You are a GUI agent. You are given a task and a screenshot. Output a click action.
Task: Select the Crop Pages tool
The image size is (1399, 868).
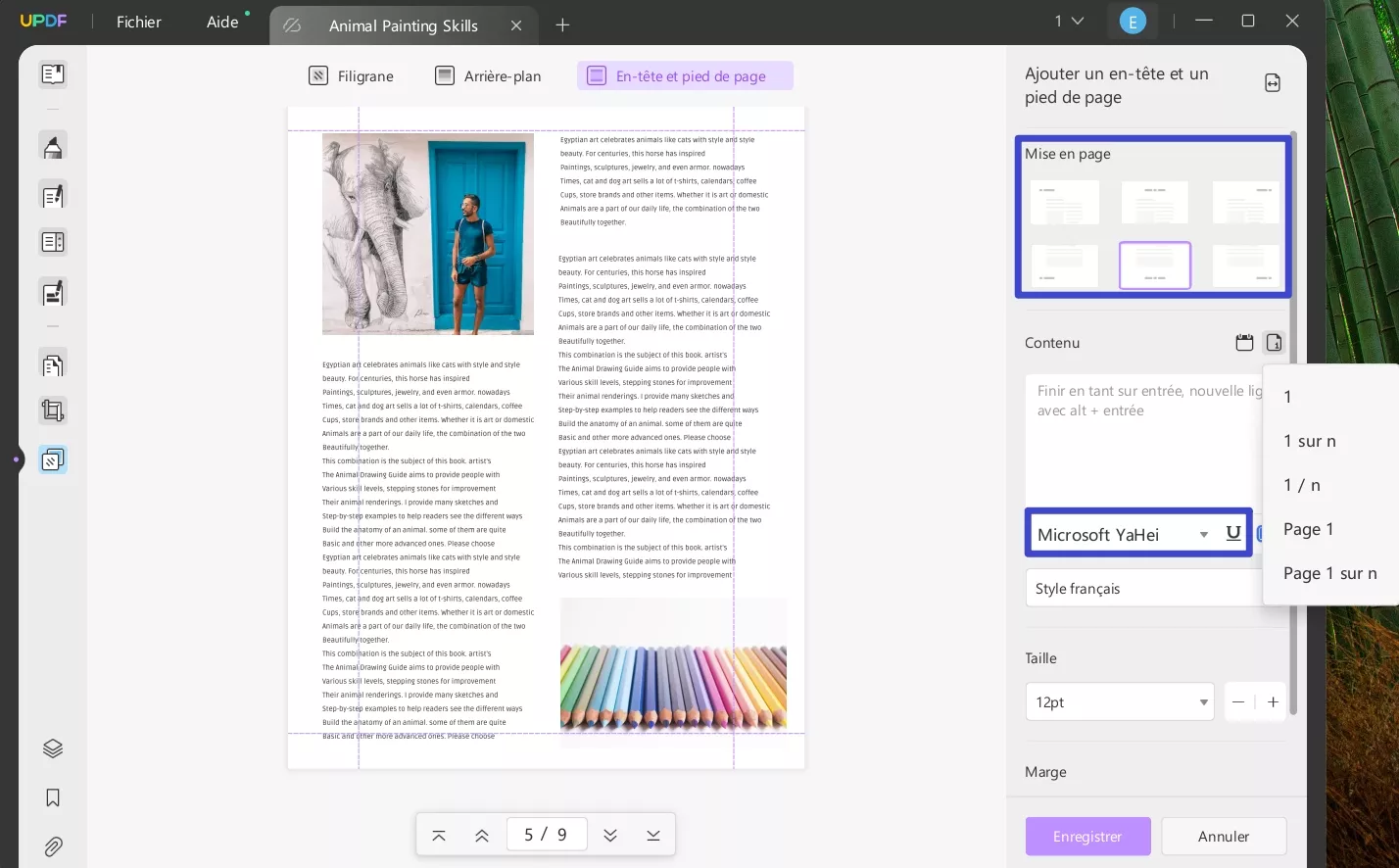53,410
